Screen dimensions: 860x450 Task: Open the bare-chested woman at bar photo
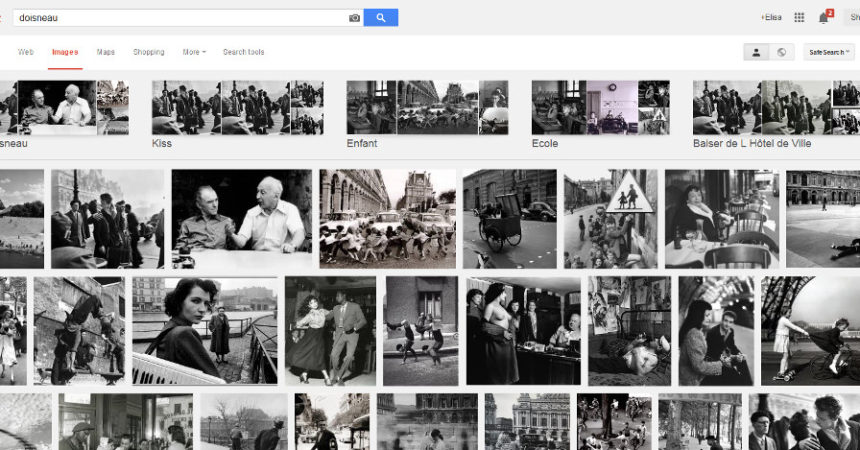tap(523, 330)
